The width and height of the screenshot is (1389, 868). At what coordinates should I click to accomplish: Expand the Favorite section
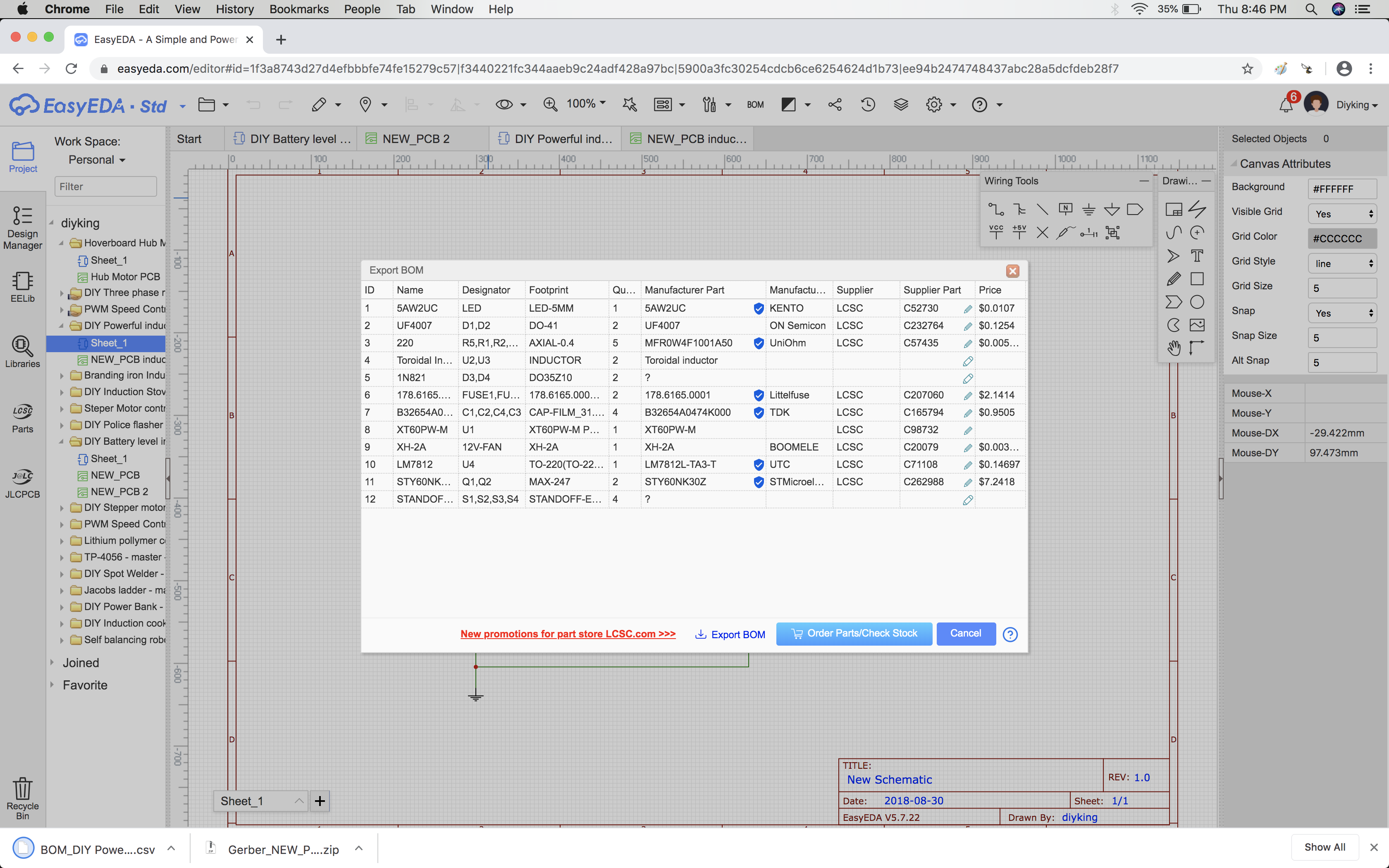(x=52, y=685)
